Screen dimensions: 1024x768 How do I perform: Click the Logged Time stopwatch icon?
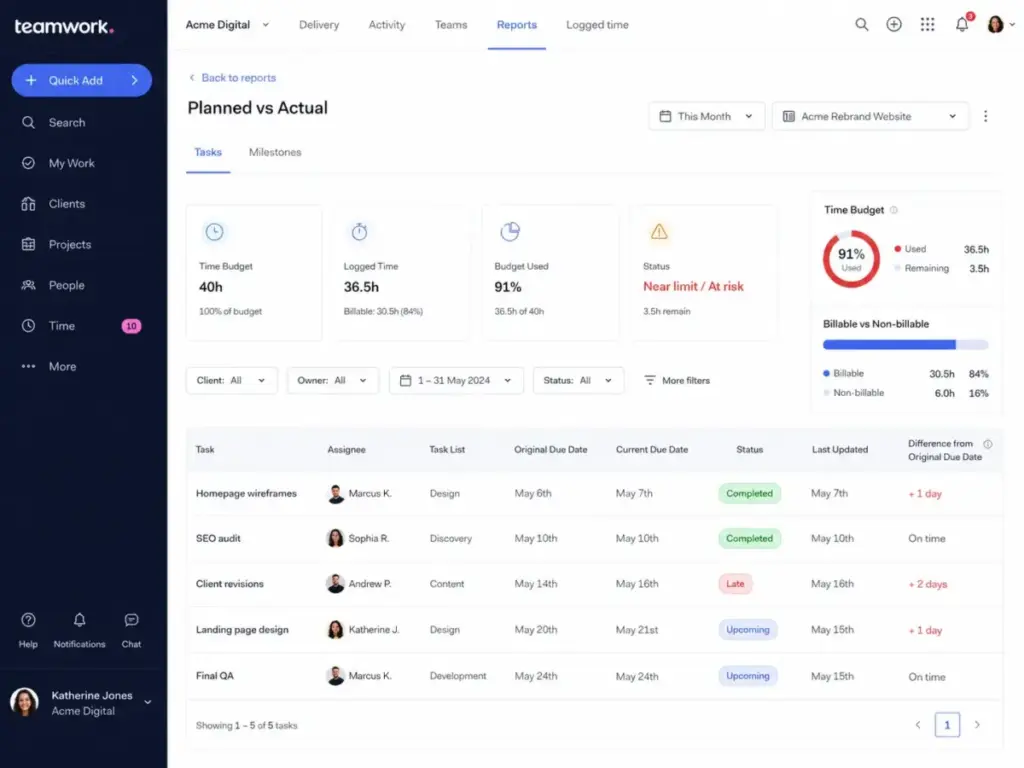click(359, 232)
